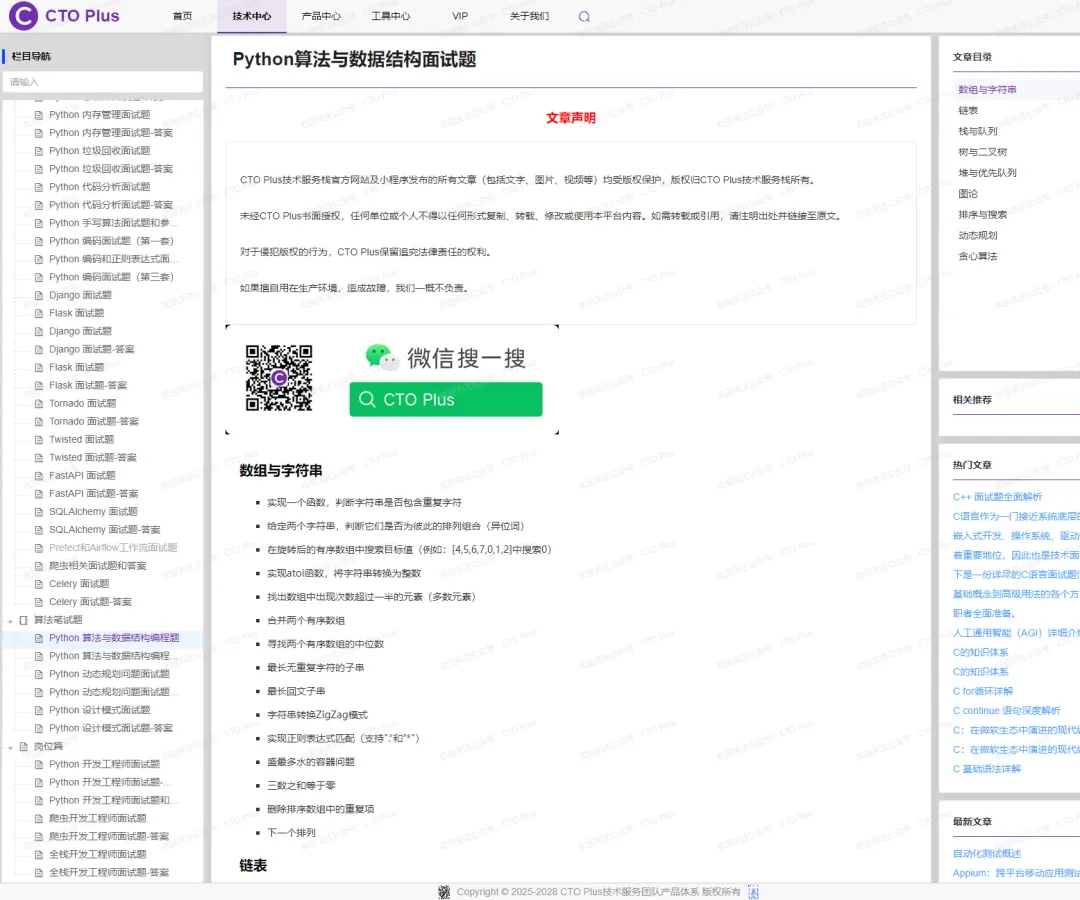Image resolution: width=1080 pixels, height=900 pixels.
Task: Click the document icon beside 全栈开发工程师面试题-答案
Action: pyautogui.click(x=39, y=872)
